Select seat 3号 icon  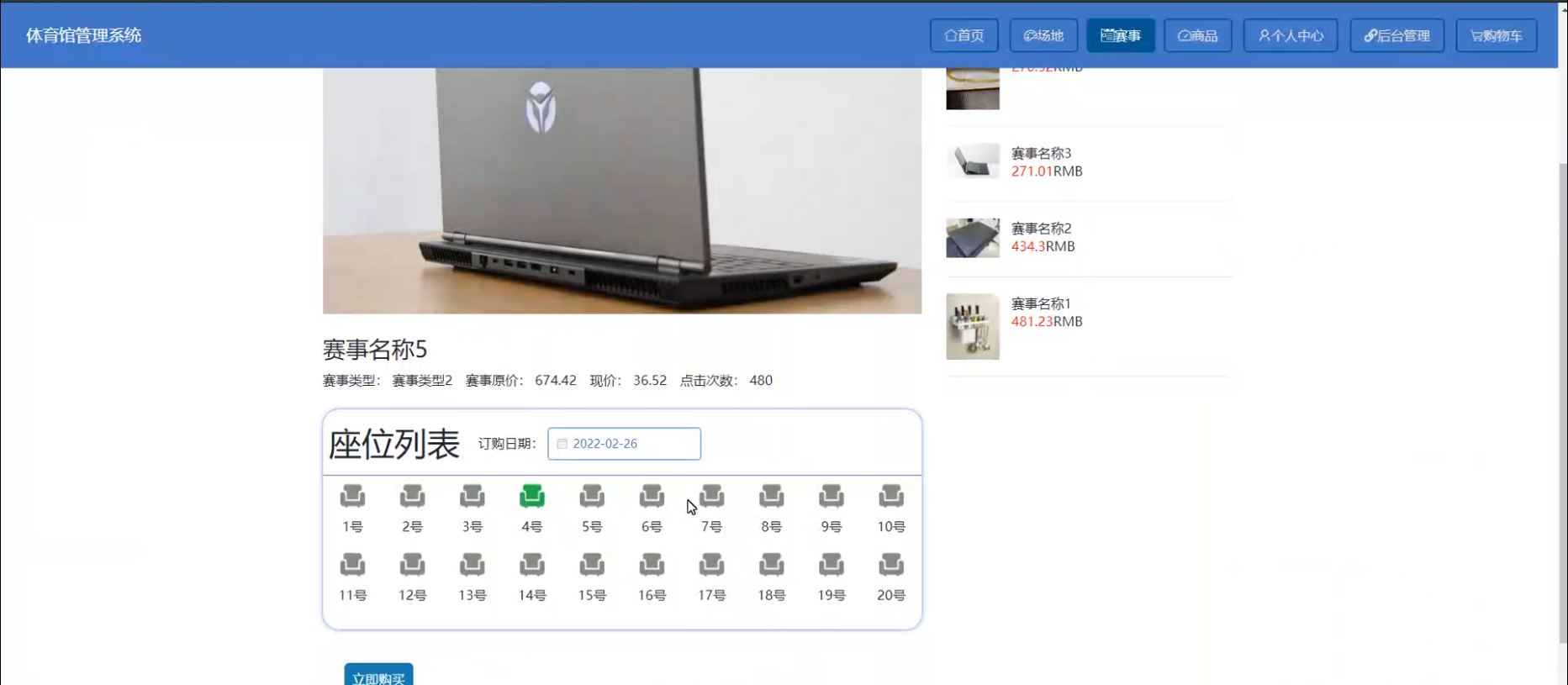pos(473,496)
